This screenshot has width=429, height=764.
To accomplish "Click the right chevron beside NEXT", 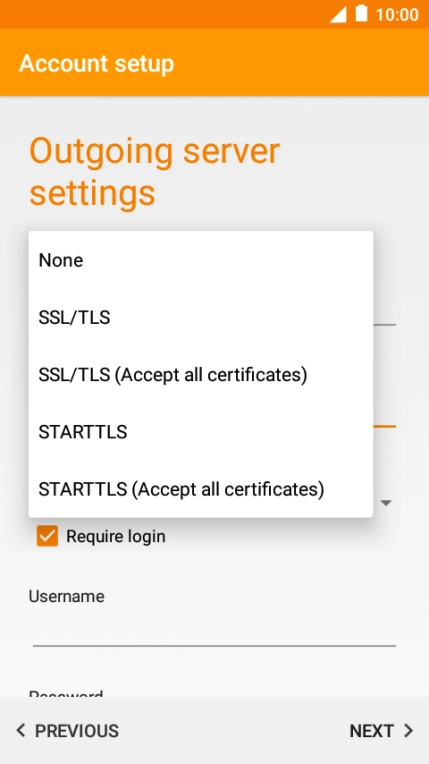I will pyautogui.click(x=409, y=730).
